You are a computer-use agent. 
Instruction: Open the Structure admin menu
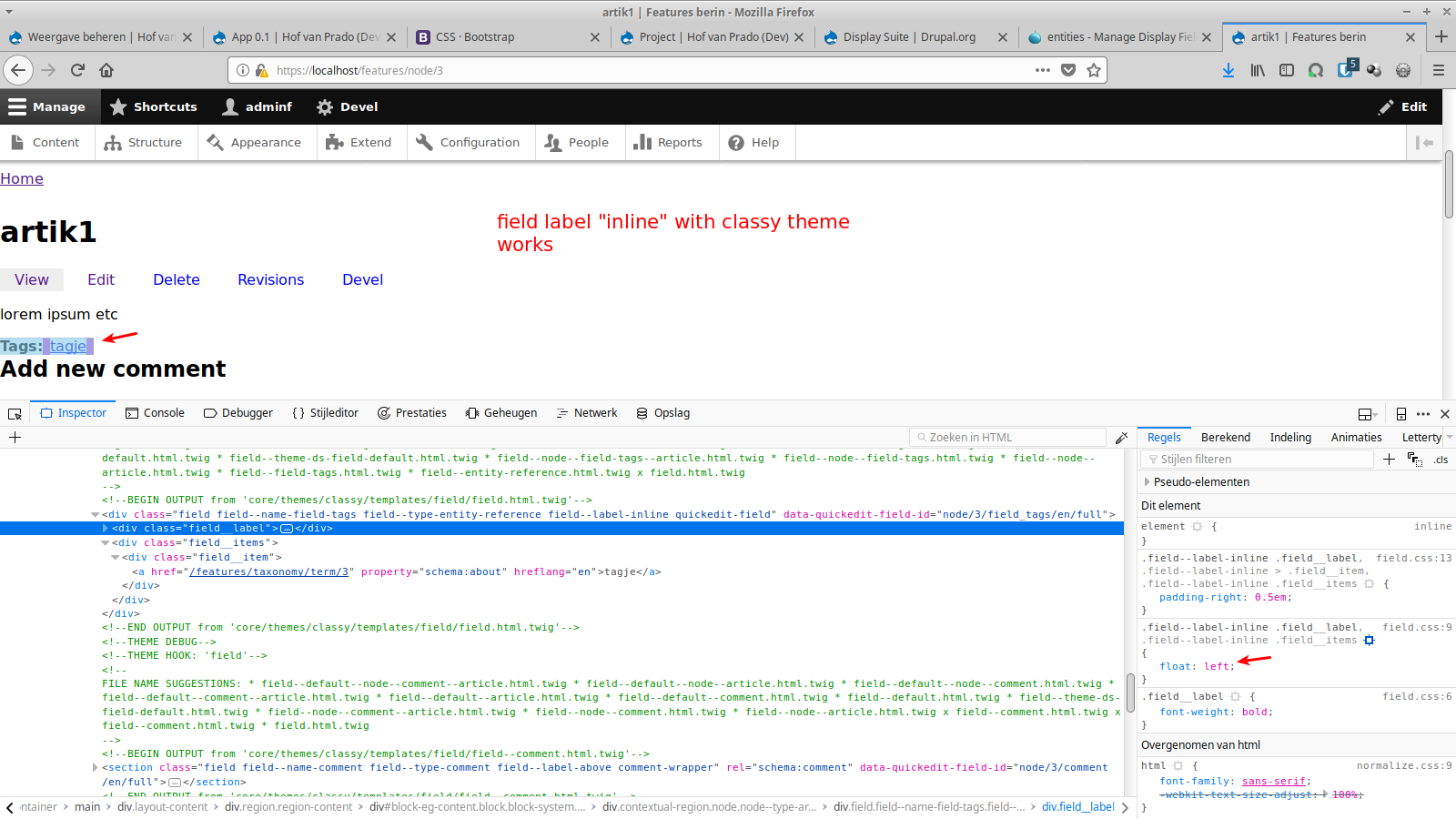[x=144, y=143]
